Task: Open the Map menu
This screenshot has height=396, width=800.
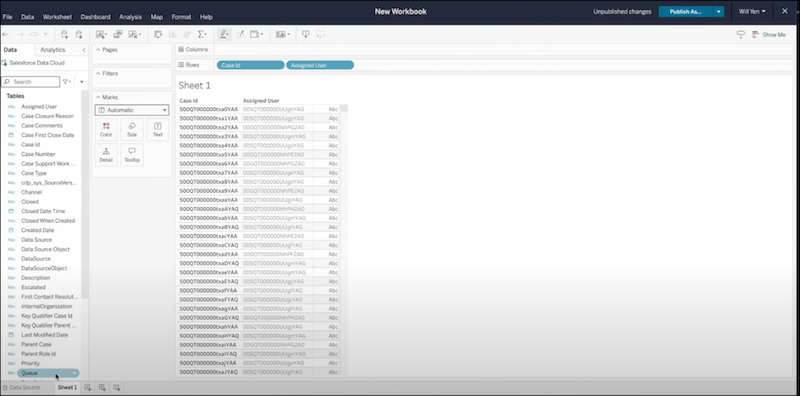Action: pos(157,17)
